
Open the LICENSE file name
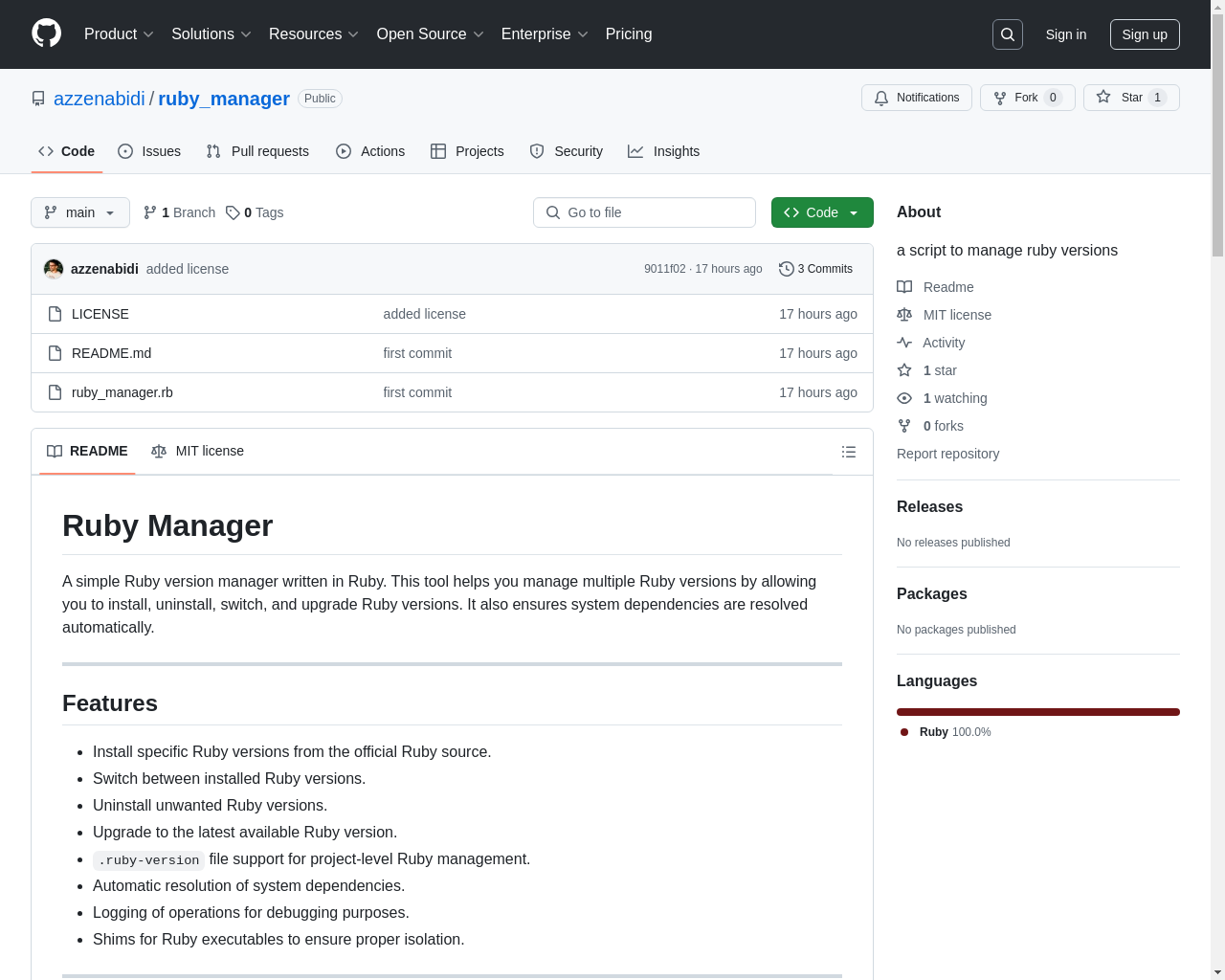[x=100, y=314]
